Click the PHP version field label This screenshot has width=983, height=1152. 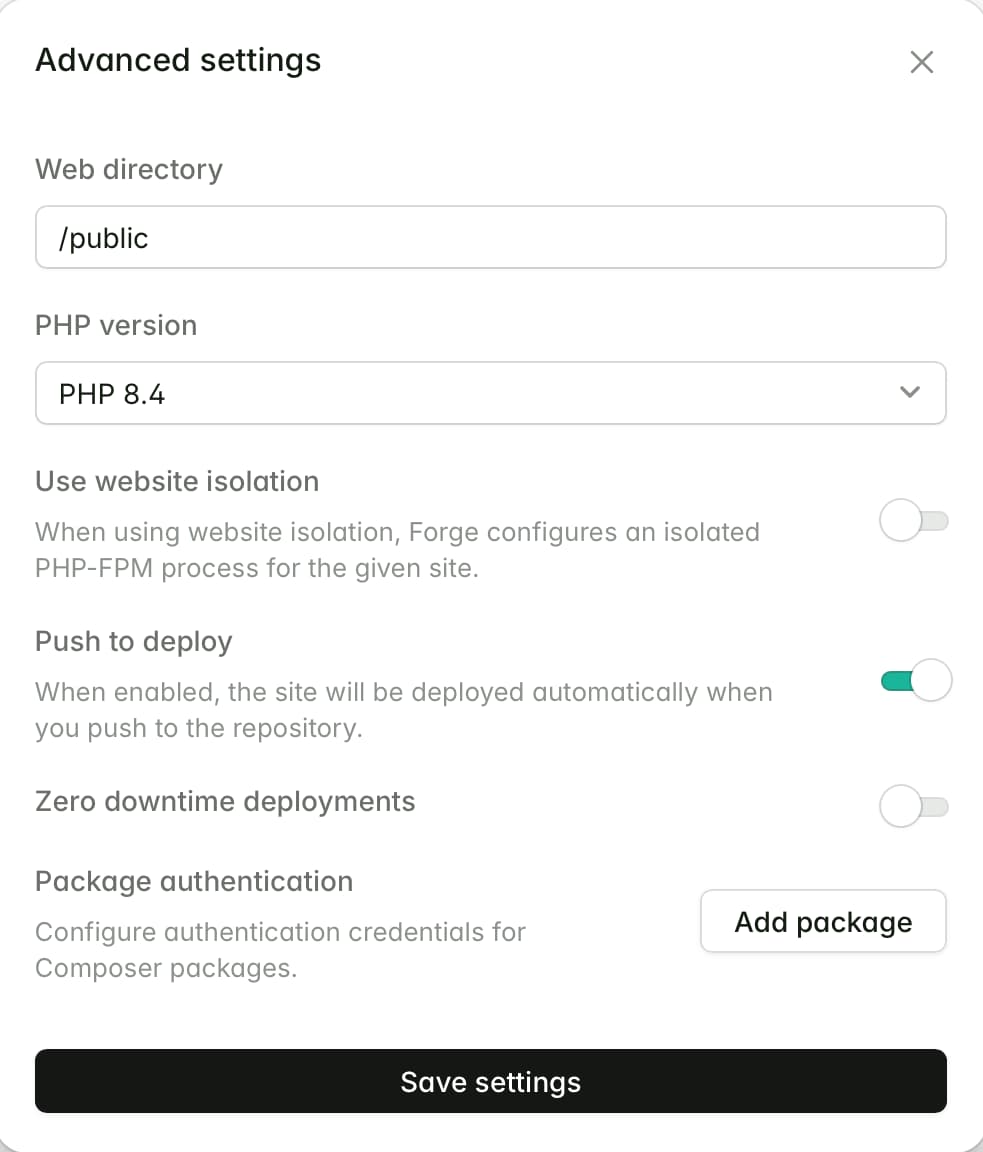click(x=115, y=325)
